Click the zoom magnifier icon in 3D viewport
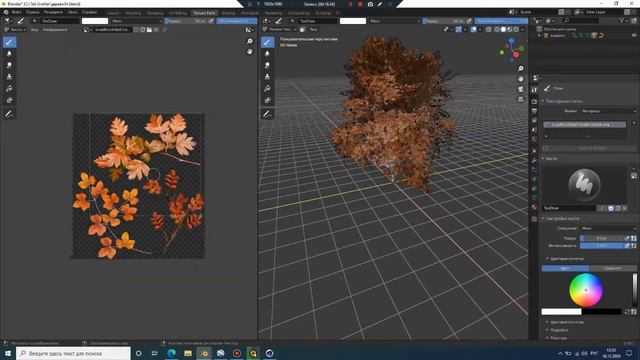This screenshot has height=360, width=640. [520, 69]
